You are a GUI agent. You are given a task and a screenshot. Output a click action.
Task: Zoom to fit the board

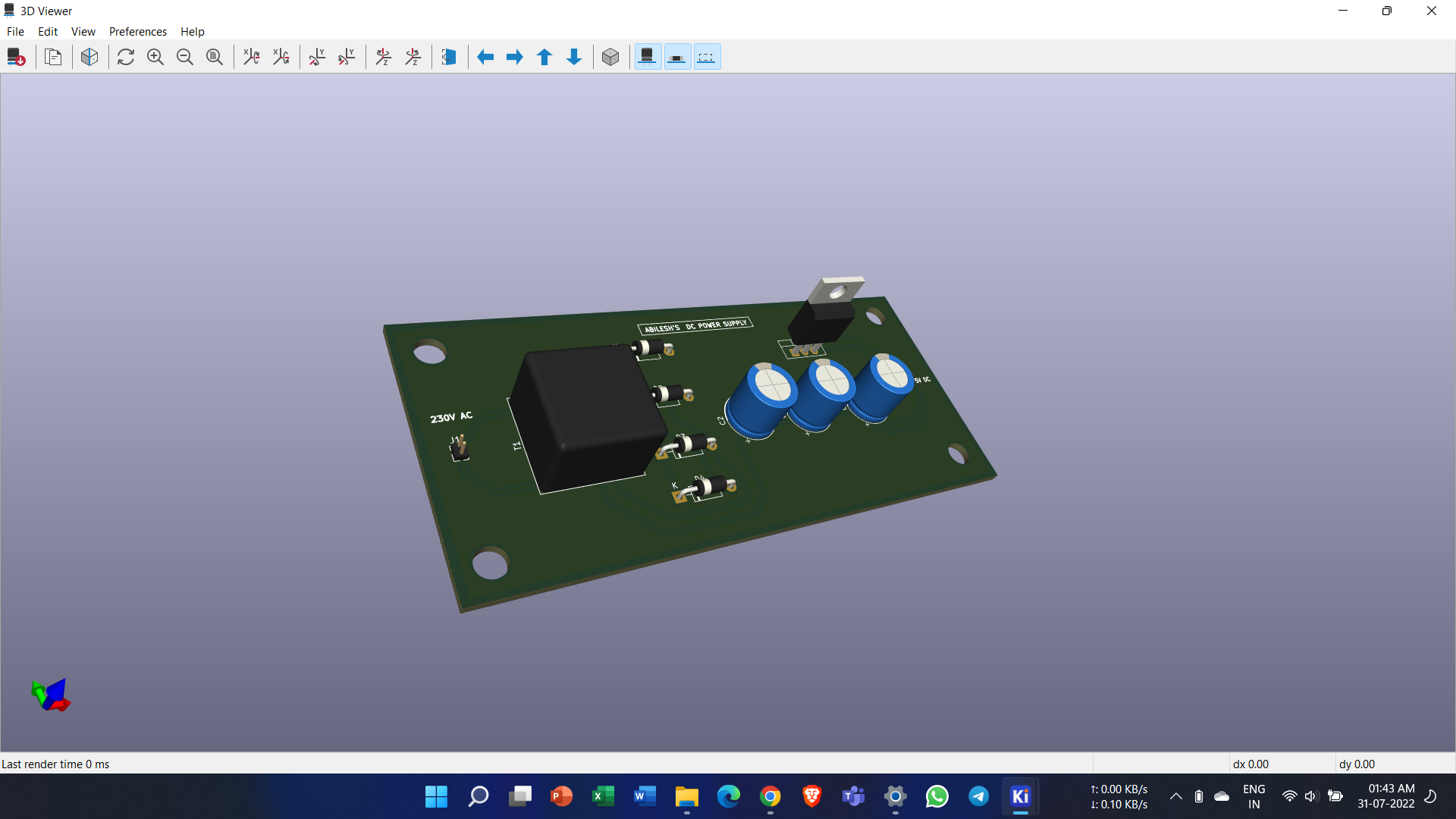pyautogui.click(x=215, y=57)
